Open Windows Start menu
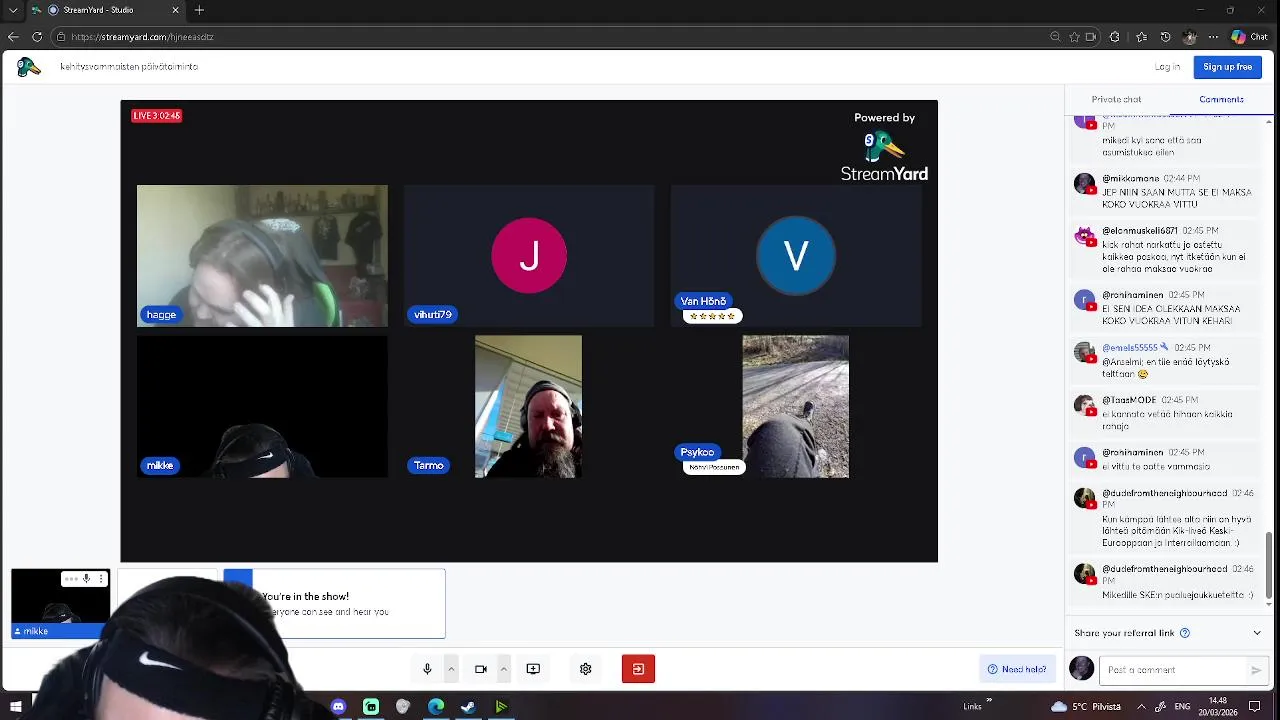The image size is (1280, 720). coord(15,707)
